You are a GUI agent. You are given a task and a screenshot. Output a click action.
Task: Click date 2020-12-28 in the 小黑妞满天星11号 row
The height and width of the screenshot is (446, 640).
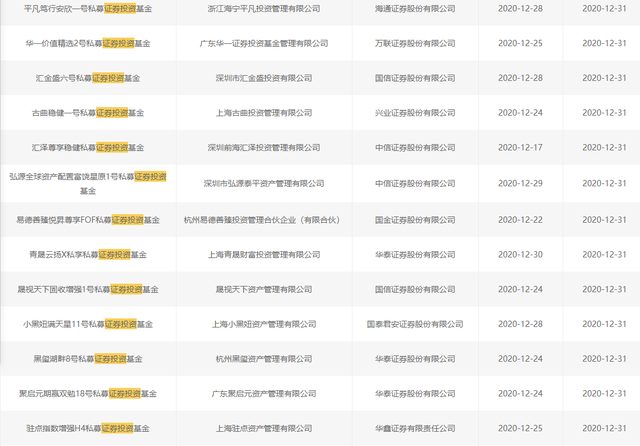pos(520,324)
